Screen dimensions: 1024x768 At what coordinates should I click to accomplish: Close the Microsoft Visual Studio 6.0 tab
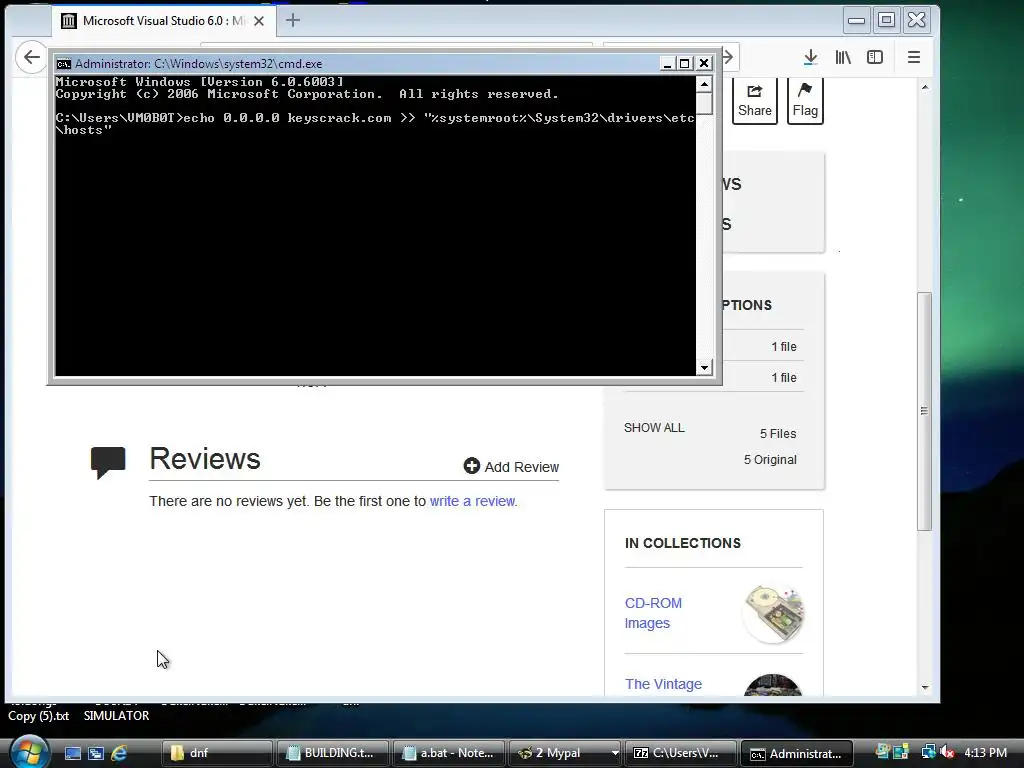pos(259,21)
